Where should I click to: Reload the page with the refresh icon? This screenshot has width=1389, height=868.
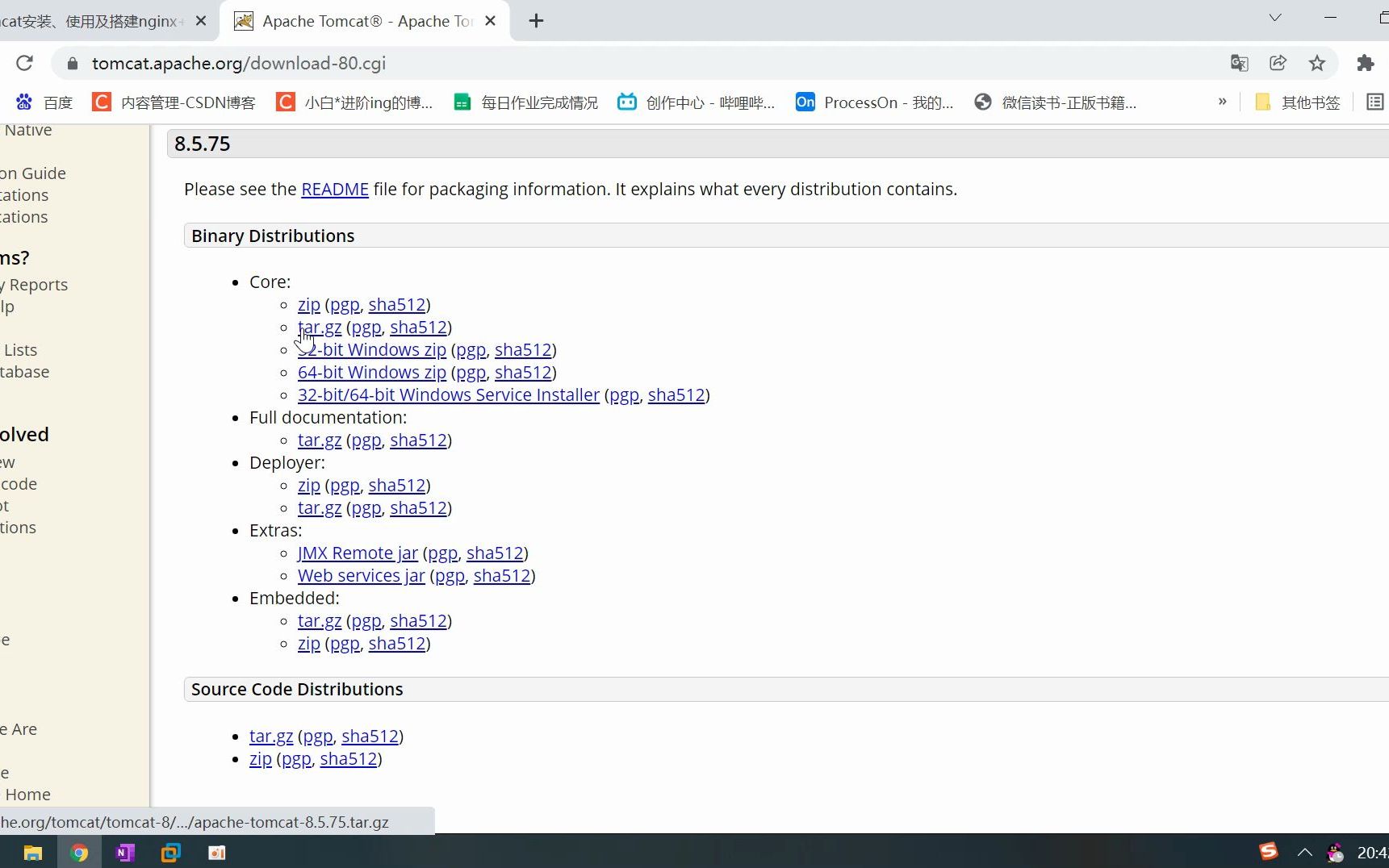[x=25, y=63]
